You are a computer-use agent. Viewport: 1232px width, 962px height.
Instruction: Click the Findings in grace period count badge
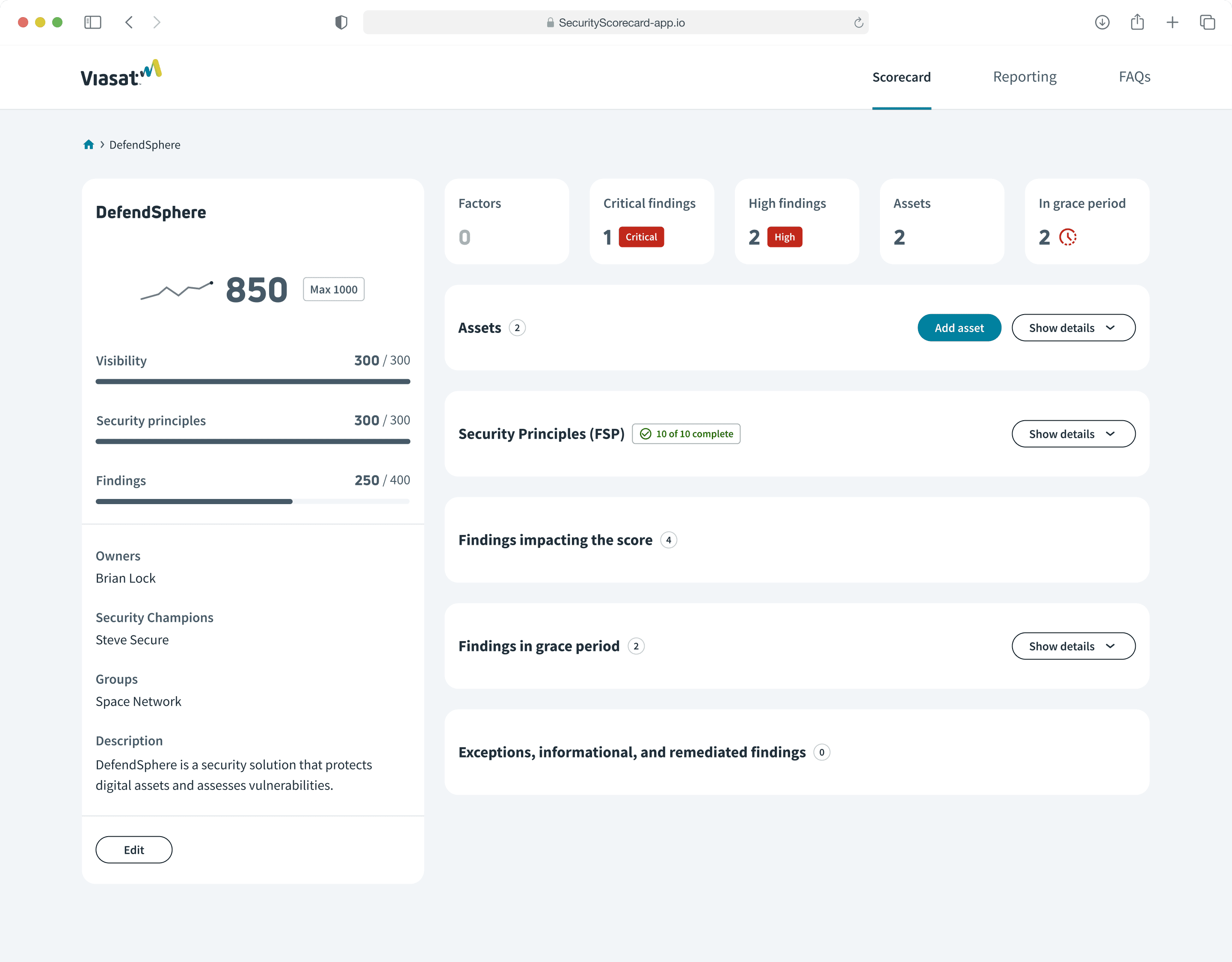[x=636, y=646]
